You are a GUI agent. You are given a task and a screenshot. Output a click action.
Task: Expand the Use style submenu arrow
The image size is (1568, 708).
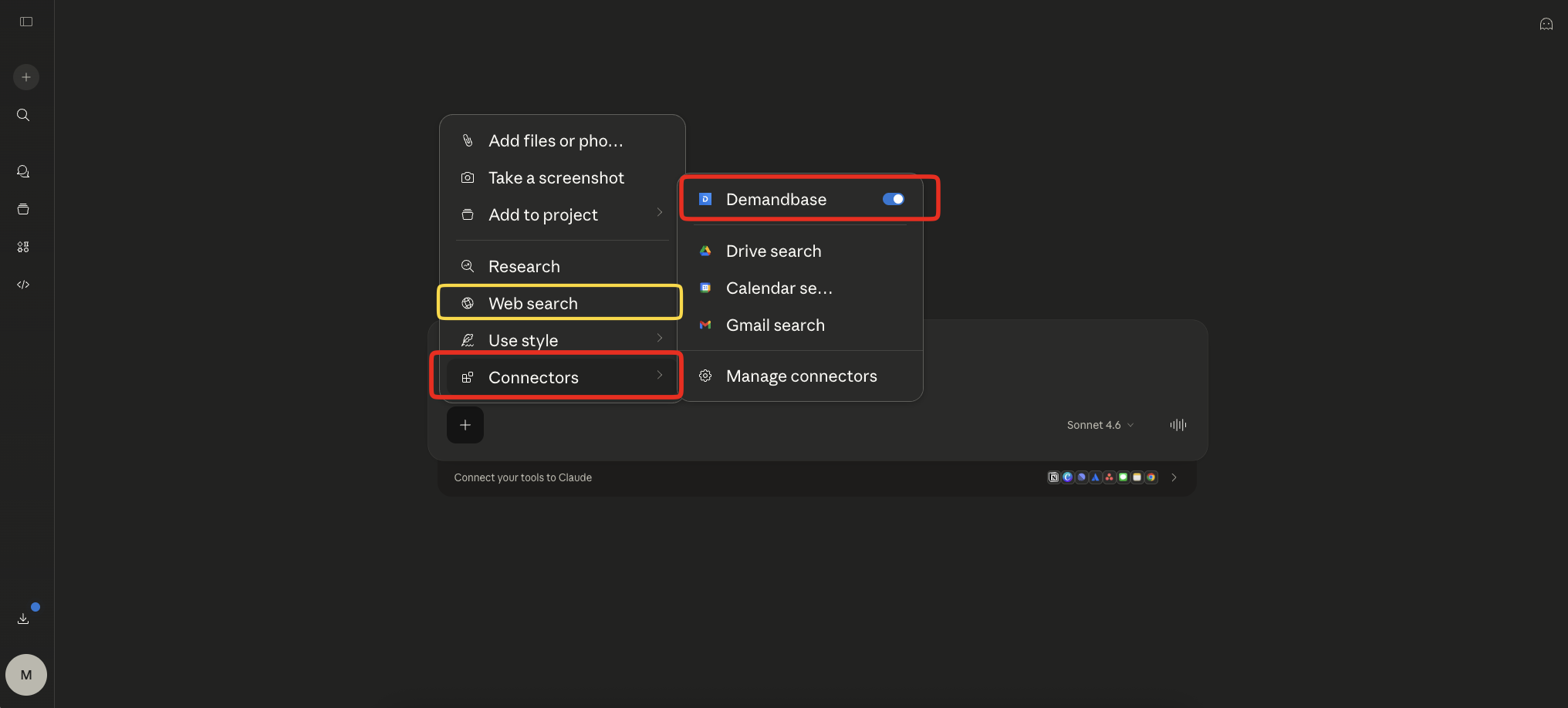click(x=660, y=338)
